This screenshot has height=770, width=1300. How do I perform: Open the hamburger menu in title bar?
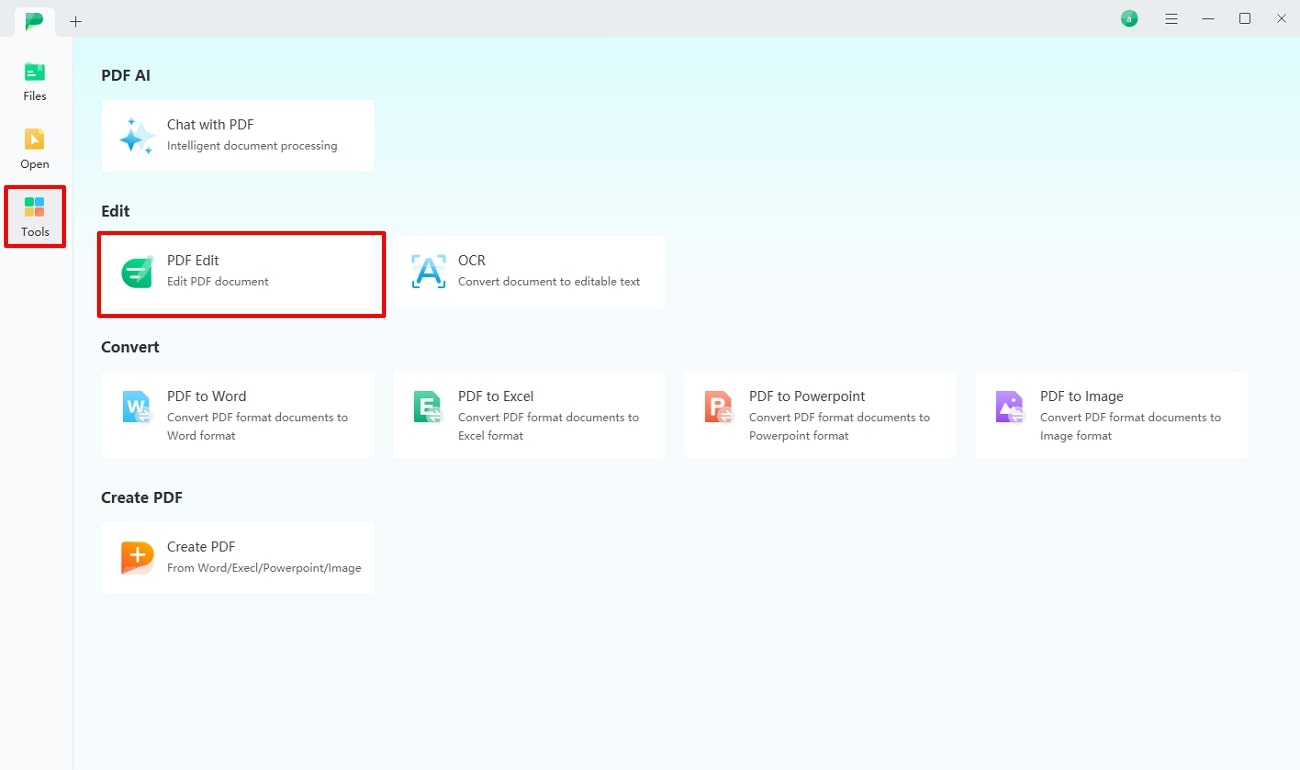[x=1171, y=19]
